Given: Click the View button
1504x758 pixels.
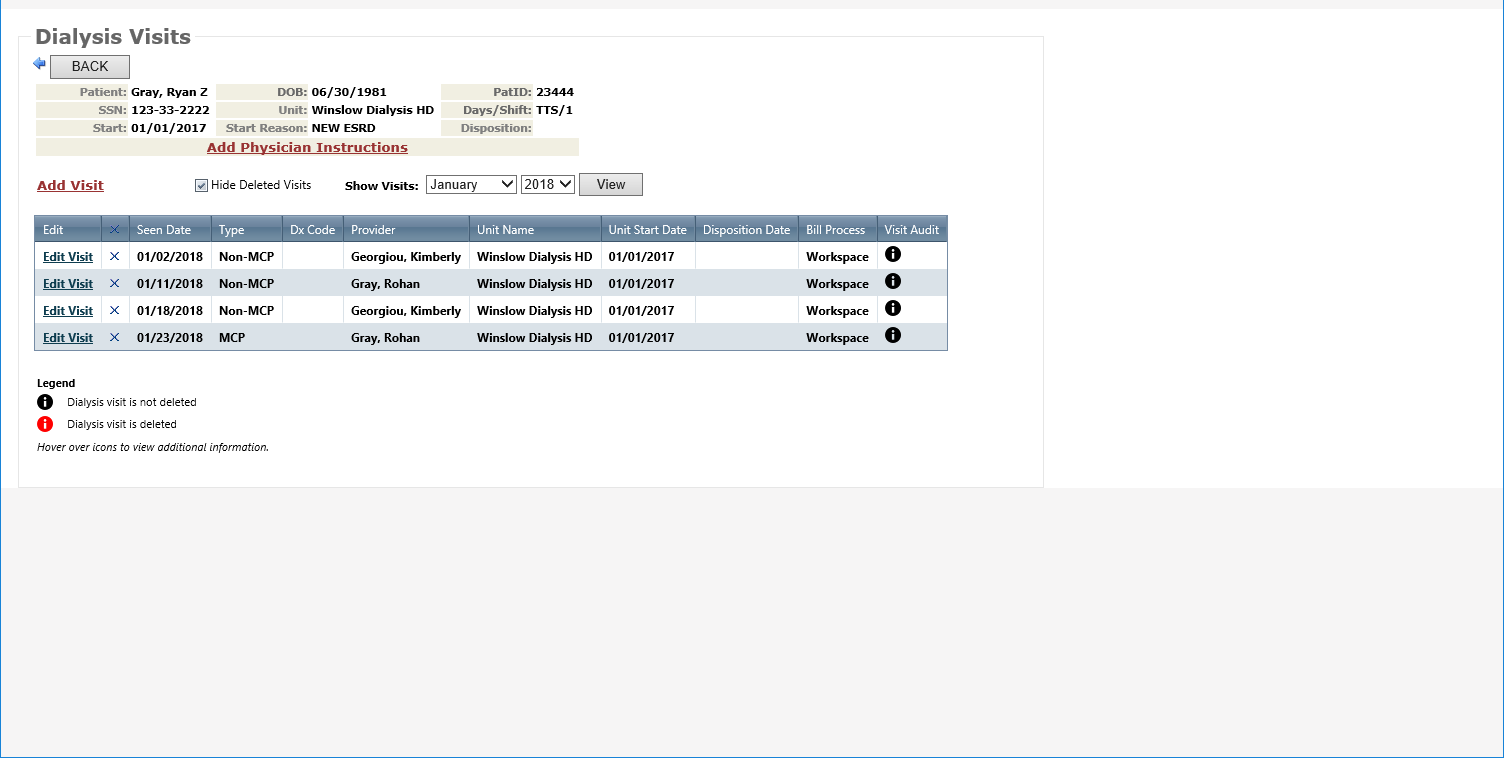Looking at the screenshot, I should click(610, 184).
